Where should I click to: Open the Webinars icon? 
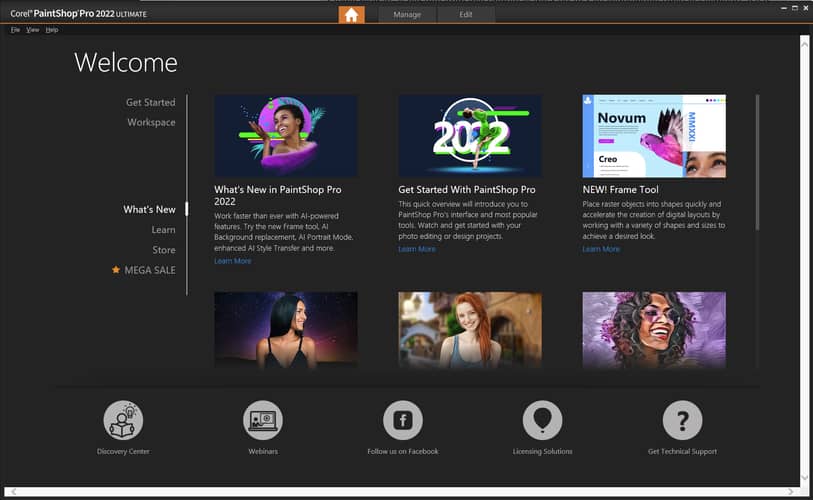[x=263, y=420]
